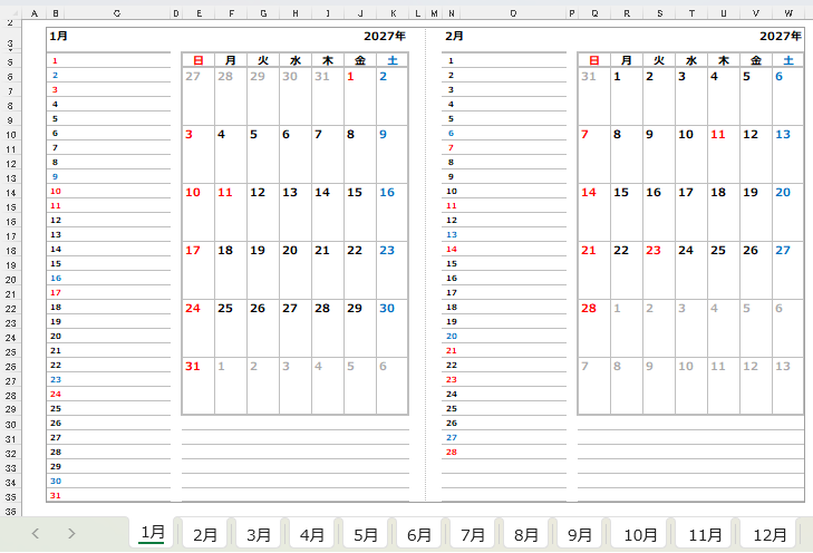This screenshot has width=813, height=553.
Task: Click the 金 header in February calendar
Action: (x=756, y=60)
